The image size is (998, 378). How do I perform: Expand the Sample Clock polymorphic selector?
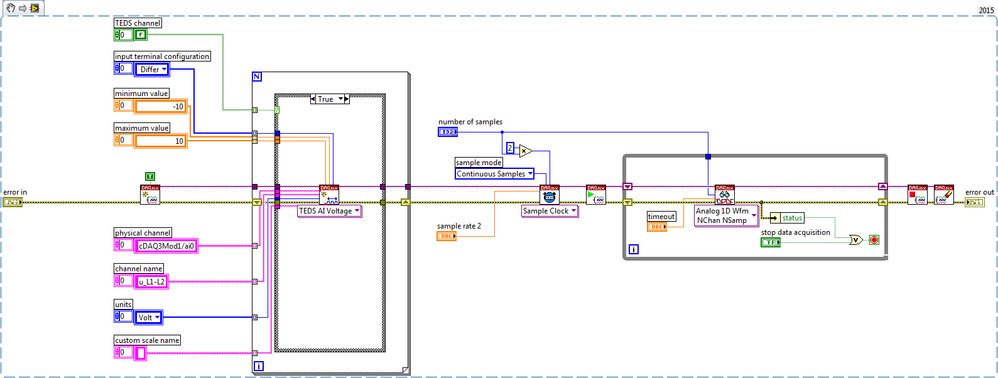[x=550, y=211]
